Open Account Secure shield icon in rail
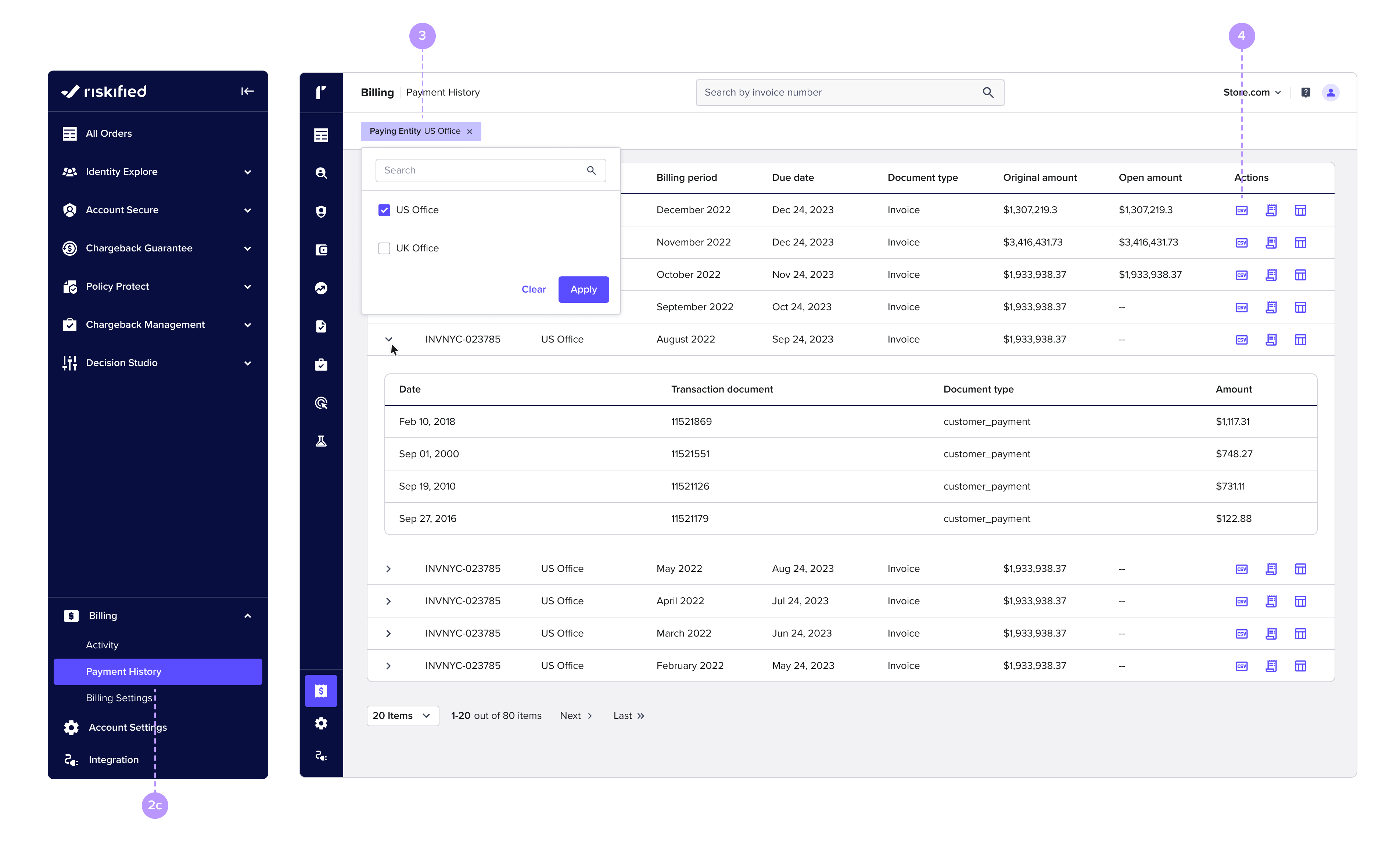The image size is (1400, 849). (x=321, y=211)
